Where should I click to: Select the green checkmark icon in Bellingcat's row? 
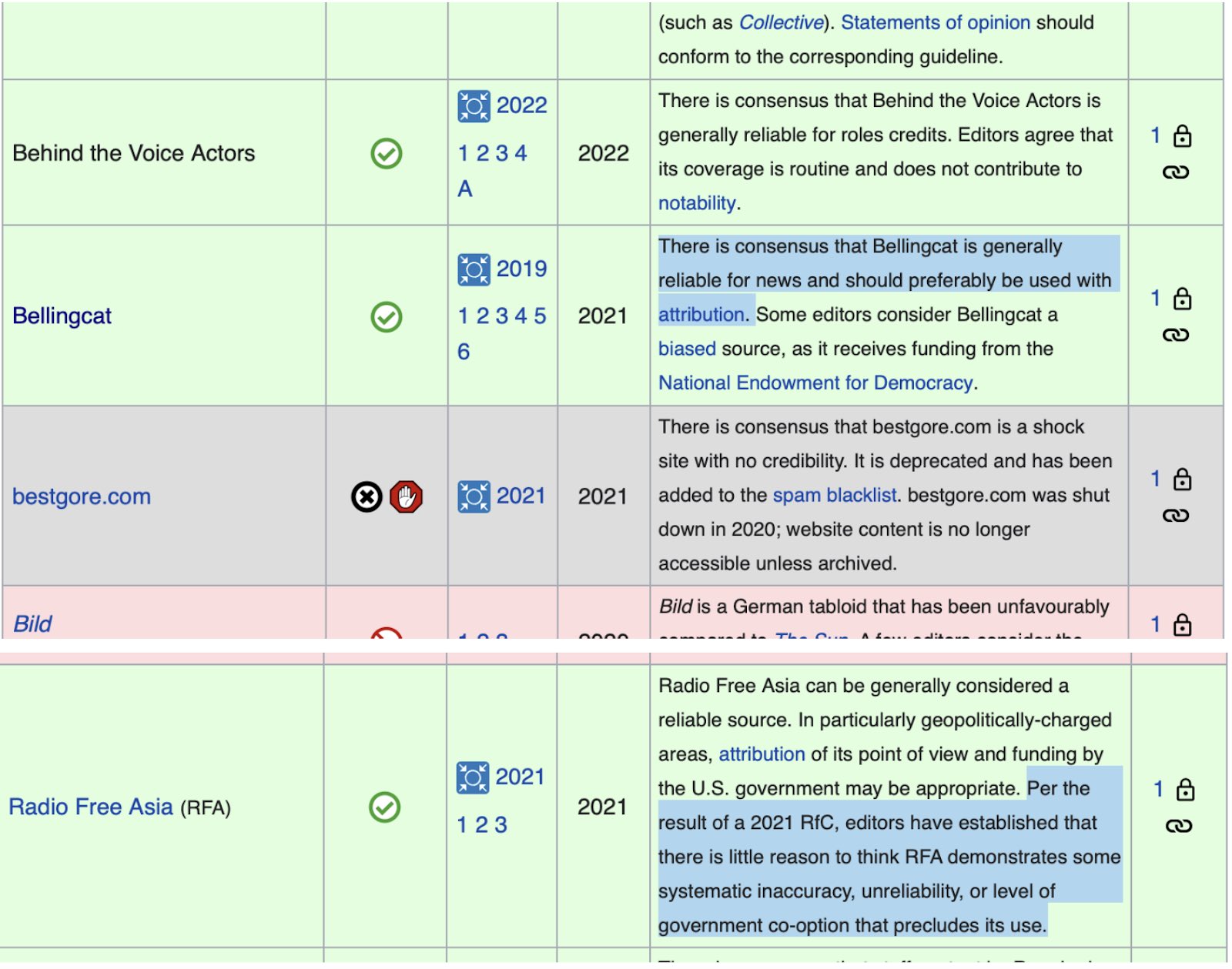(x=385, y=316)
